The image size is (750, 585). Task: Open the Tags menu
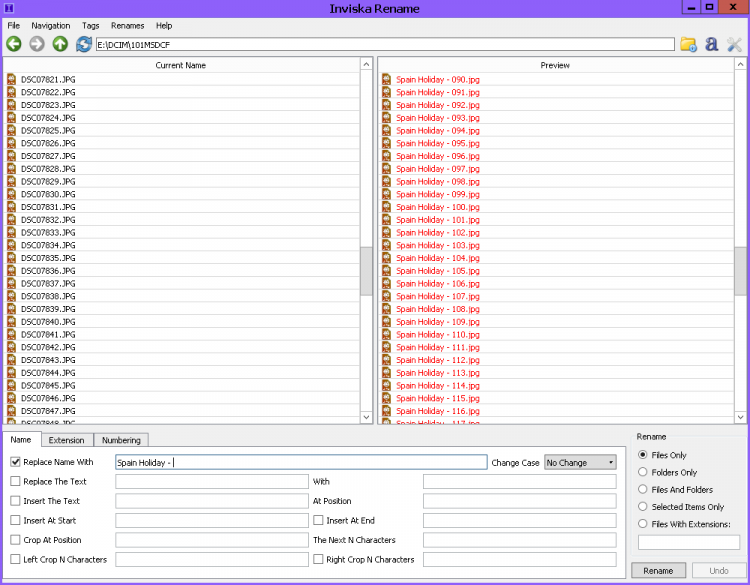[x=90, y=26]
